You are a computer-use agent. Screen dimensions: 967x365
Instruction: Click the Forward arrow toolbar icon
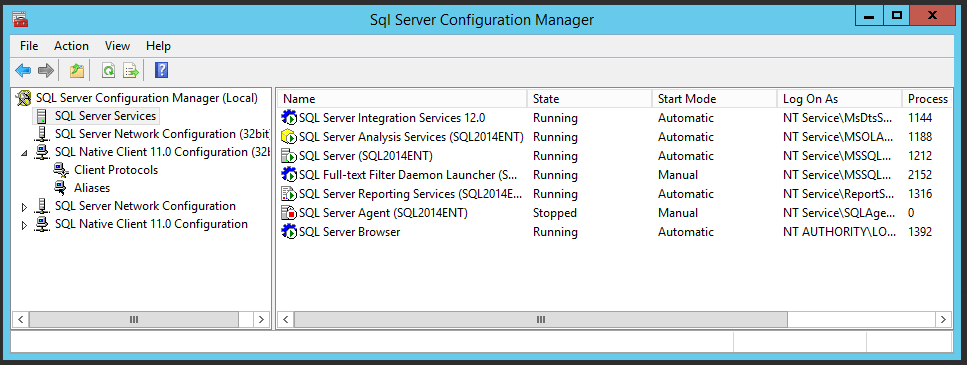tap(46, 71)
